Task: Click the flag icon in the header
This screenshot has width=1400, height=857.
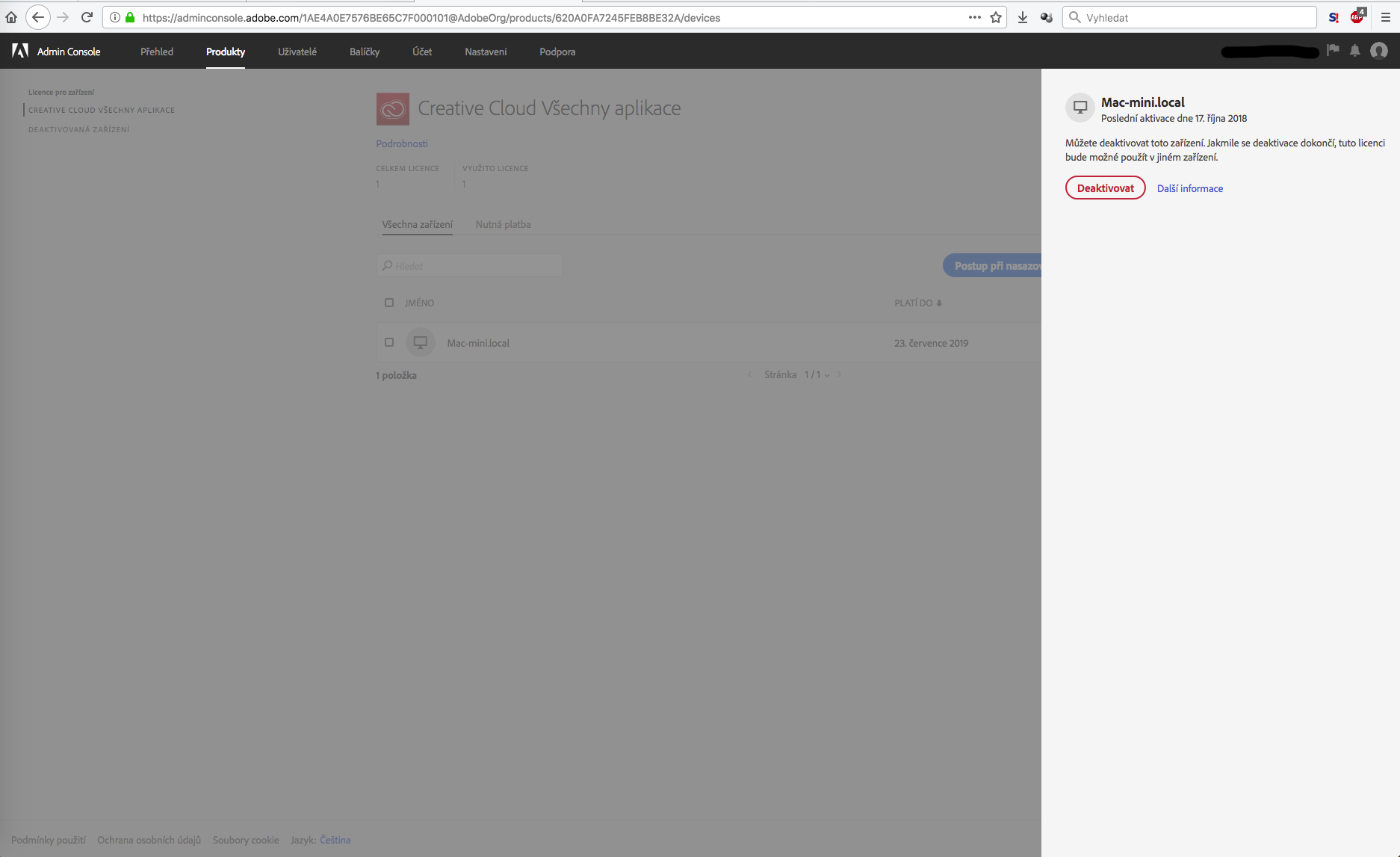Action: pyautogui.click(x=1333, y=50)
